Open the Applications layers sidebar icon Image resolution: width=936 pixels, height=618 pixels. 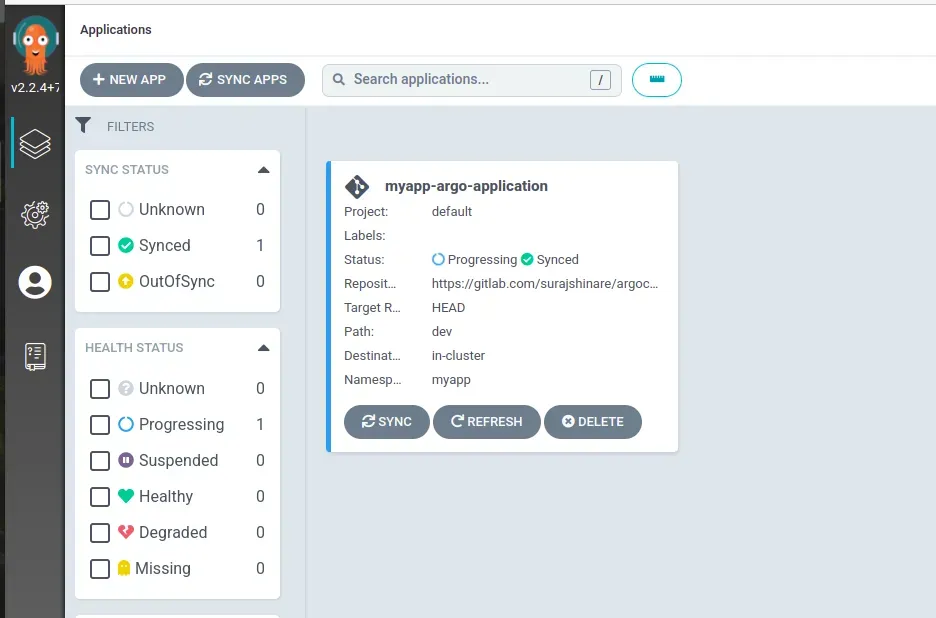coord(35,144)
